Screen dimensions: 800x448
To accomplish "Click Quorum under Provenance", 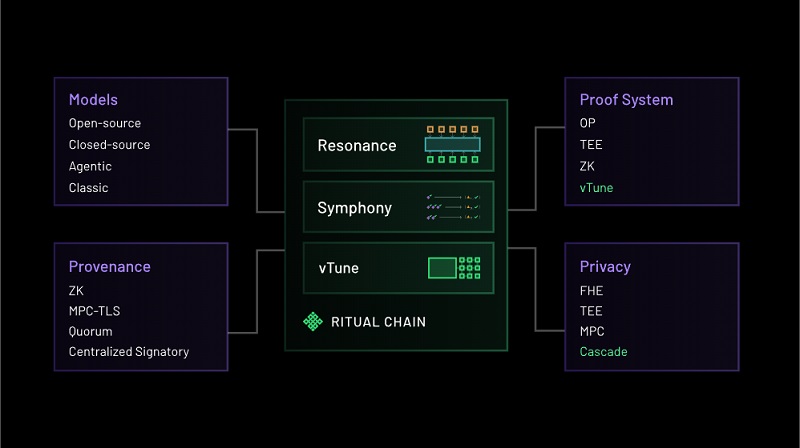I will coord(90,331).
